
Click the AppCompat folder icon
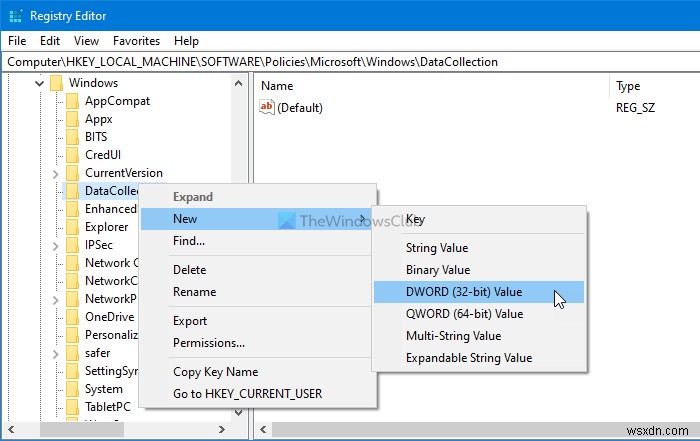point(72,101)
